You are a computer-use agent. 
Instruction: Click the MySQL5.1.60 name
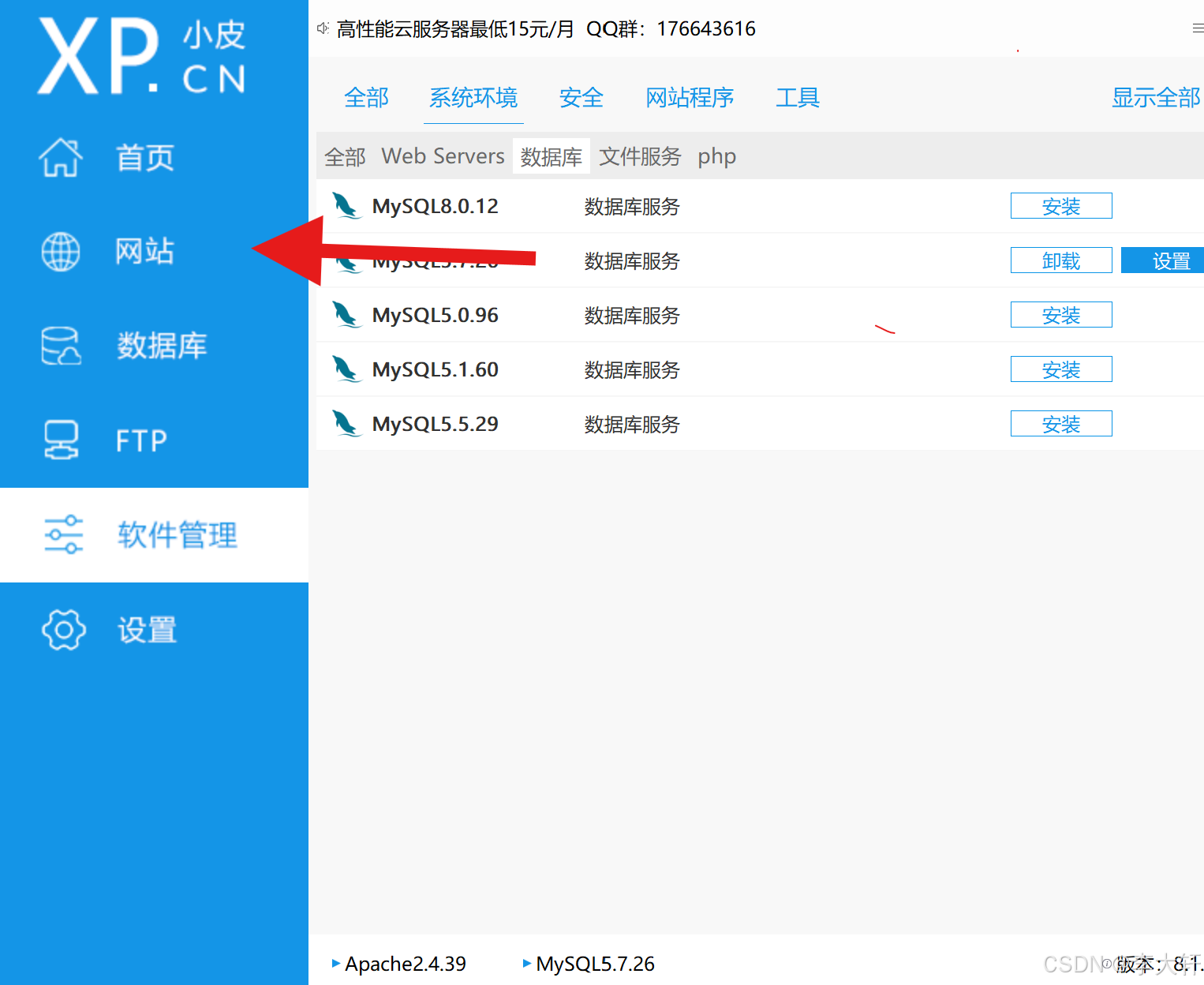coord(436,370)
